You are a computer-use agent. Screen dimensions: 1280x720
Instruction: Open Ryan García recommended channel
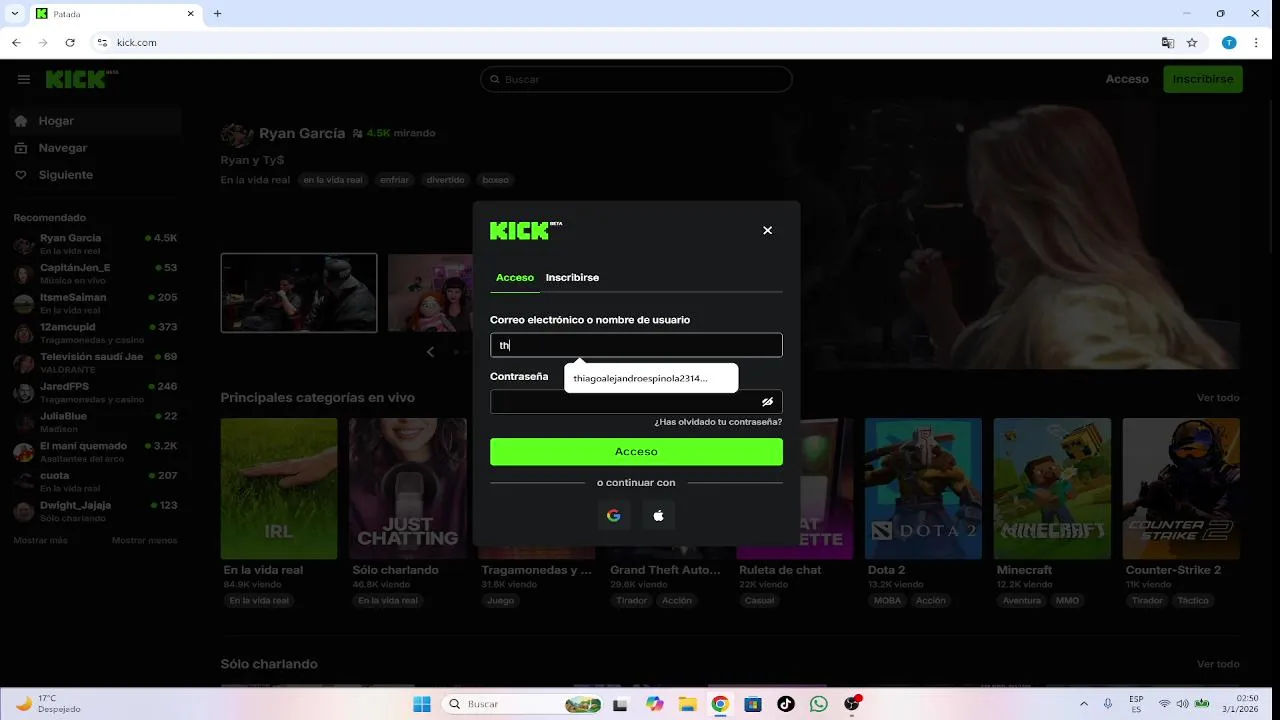[x=95, y=244]
